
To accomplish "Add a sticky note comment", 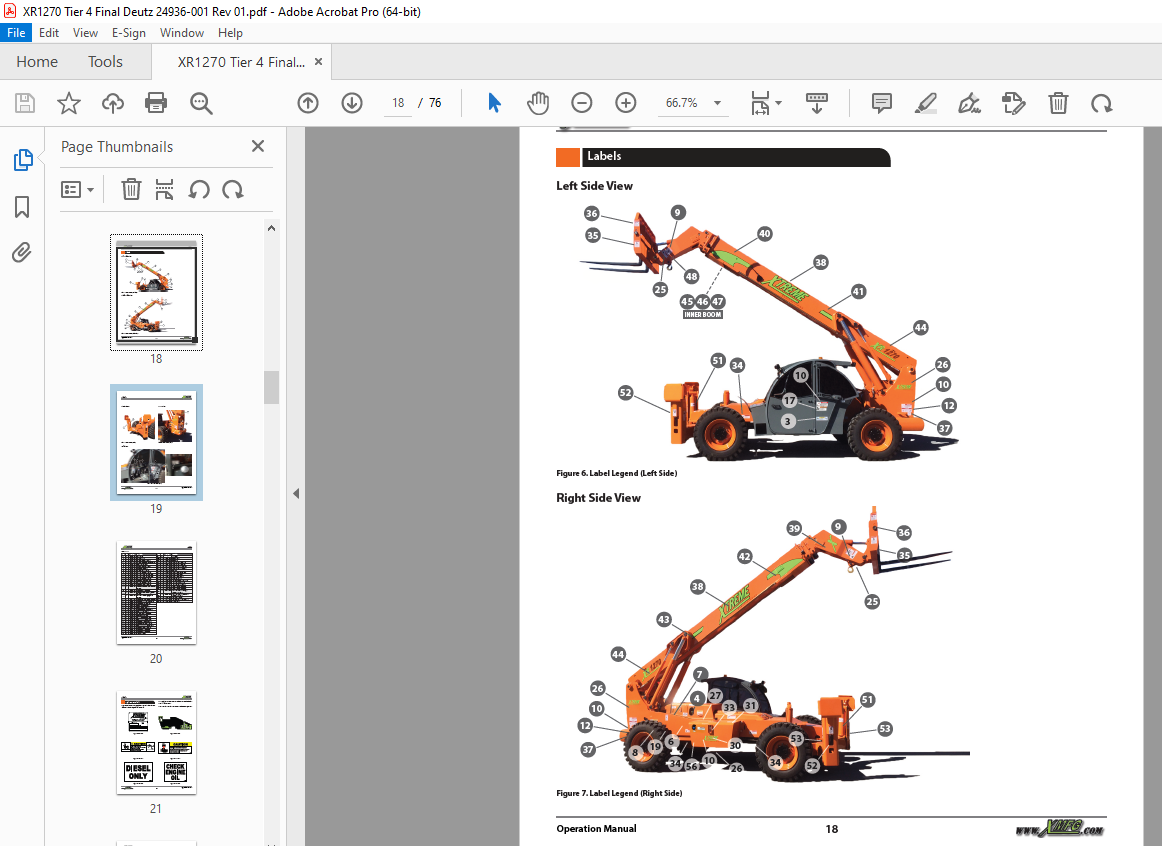I will click(881, 103).
